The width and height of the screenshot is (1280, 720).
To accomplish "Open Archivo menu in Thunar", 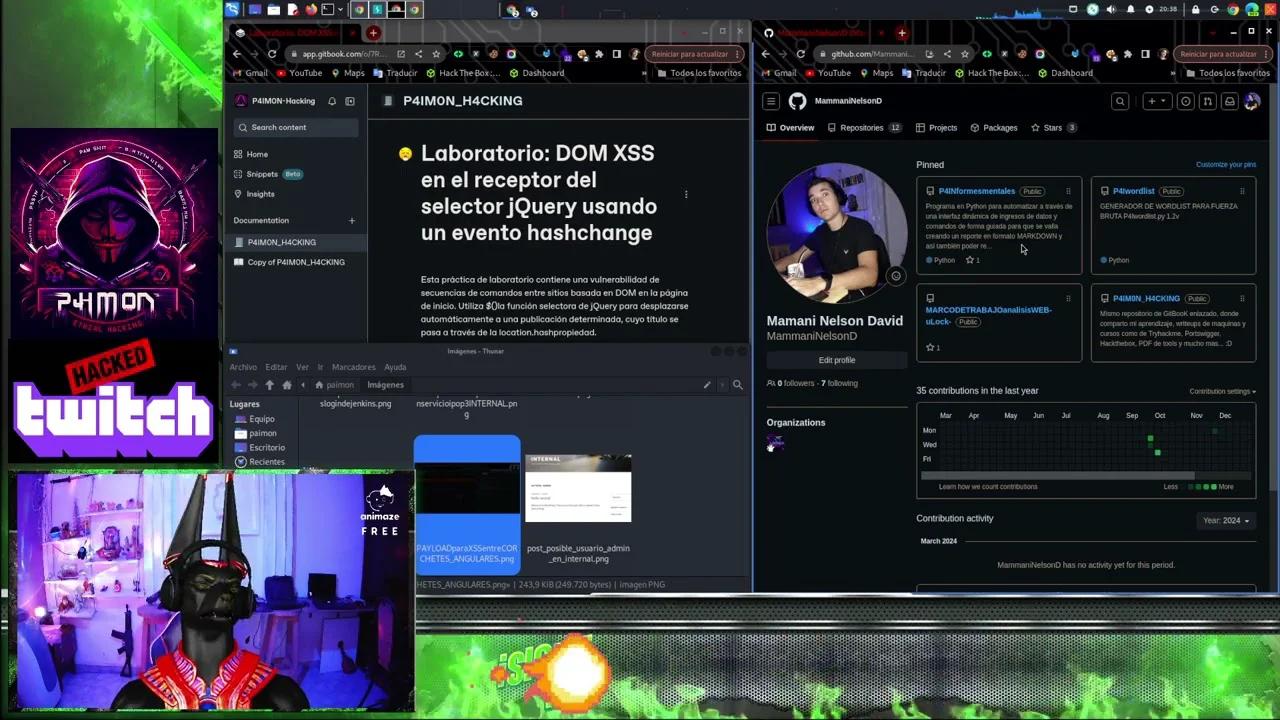I will point(243,367).
